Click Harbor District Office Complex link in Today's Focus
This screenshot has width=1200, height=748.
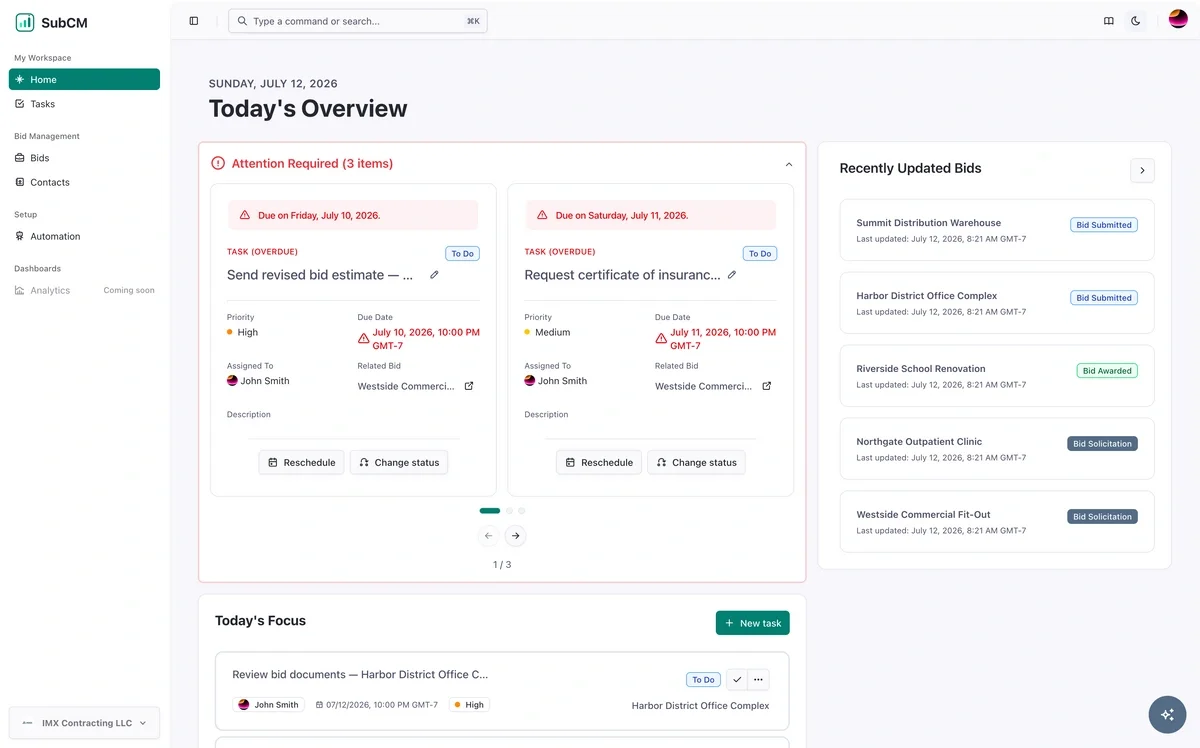coord(700,706)
